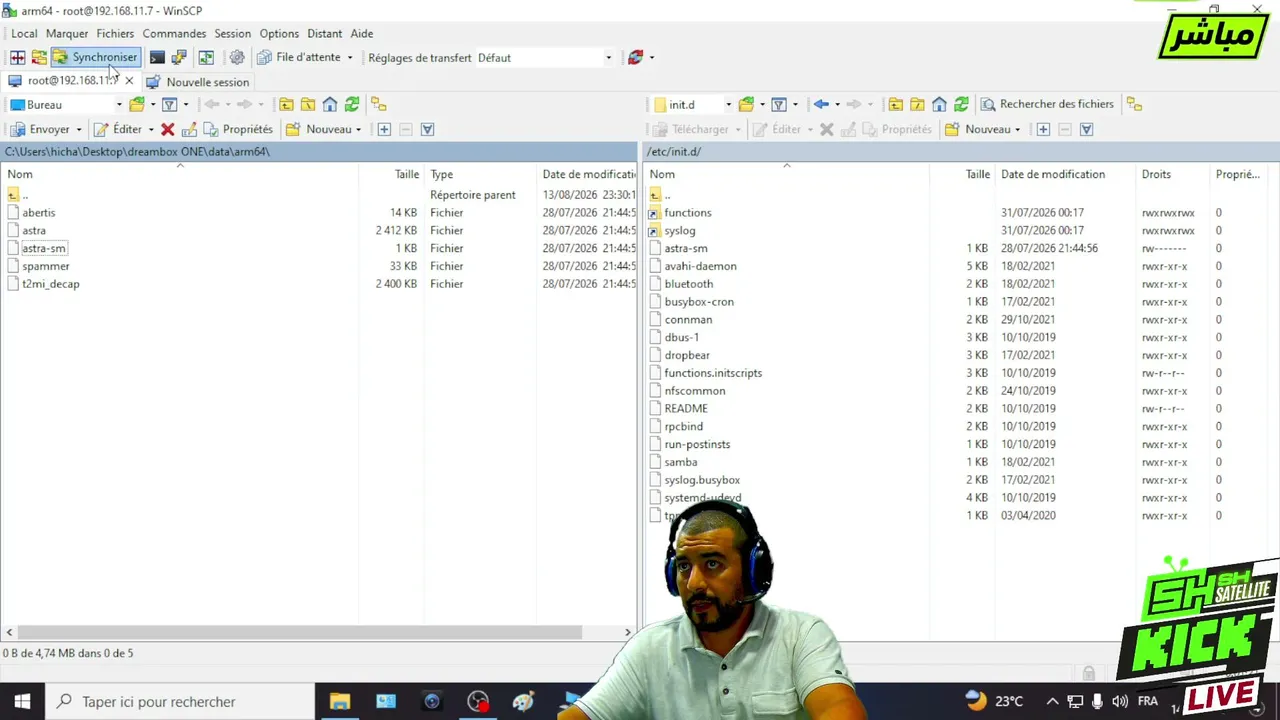Sort local panel by Taille column
Screen dimensions: 1280x720
(x=392, y=174)
